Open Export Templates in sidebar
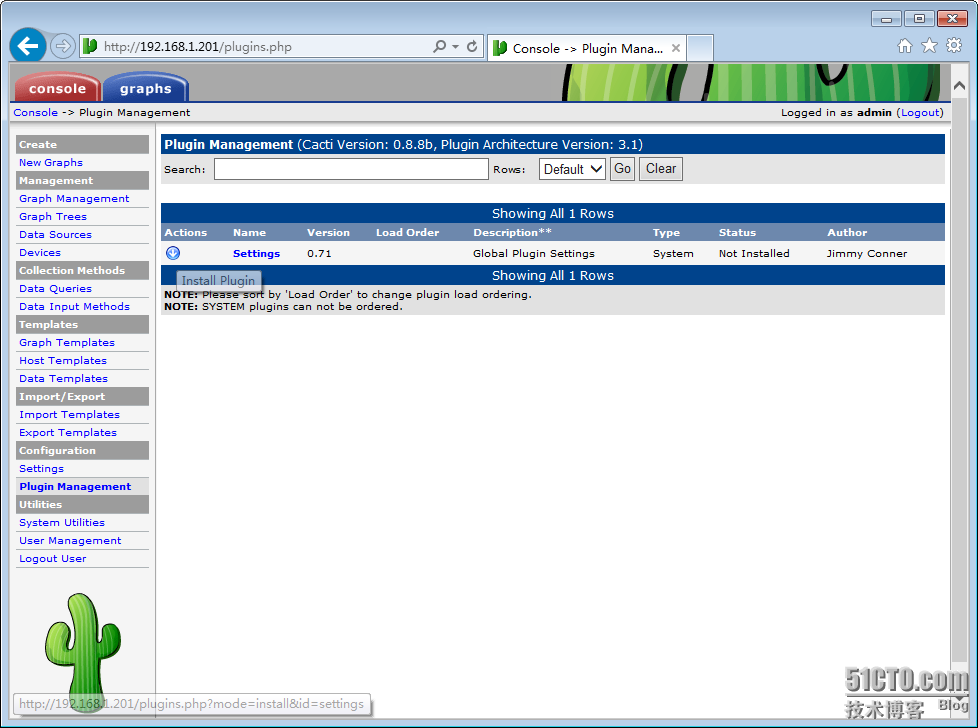Image resolution: width=978 pixels, height=728 pixels. tap(67, 433)
